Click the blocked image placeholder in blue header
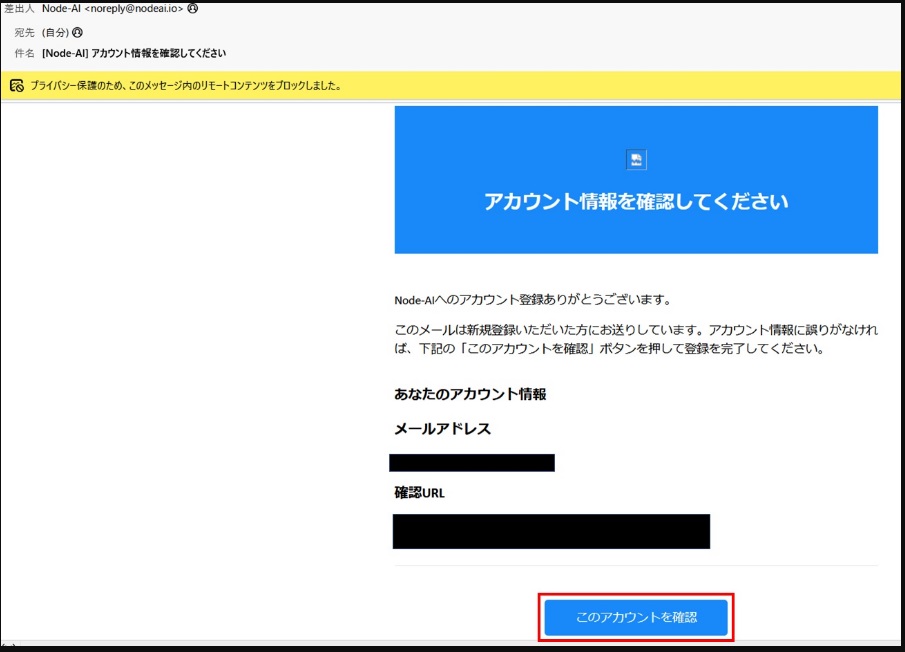 (x=636, y=159)
